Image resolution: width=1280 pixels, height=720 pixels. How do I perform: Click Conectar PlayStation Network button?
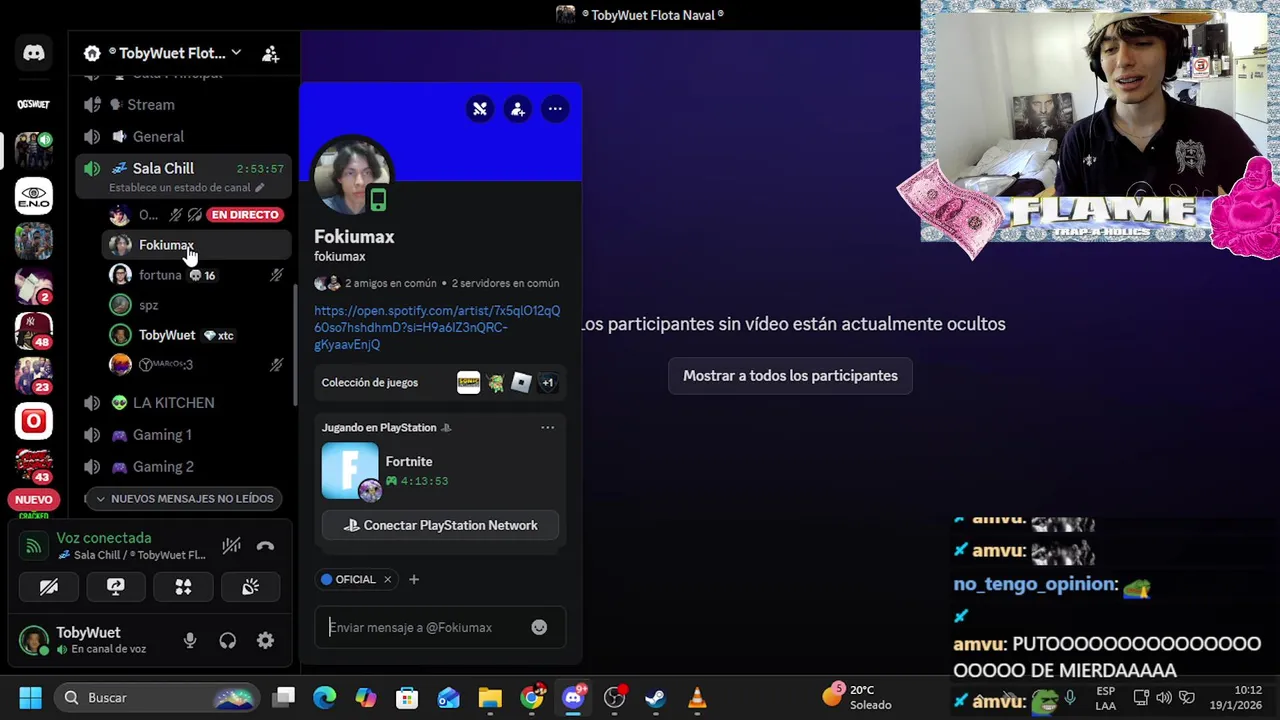pos(440,525)
